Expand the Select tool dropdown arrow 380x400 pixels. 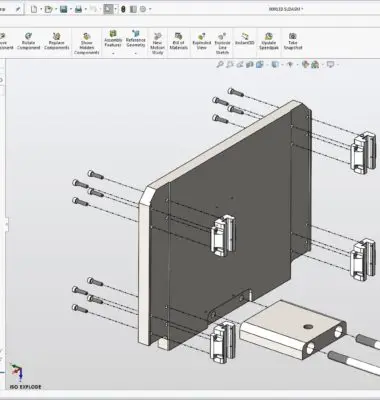click(115, 10)
